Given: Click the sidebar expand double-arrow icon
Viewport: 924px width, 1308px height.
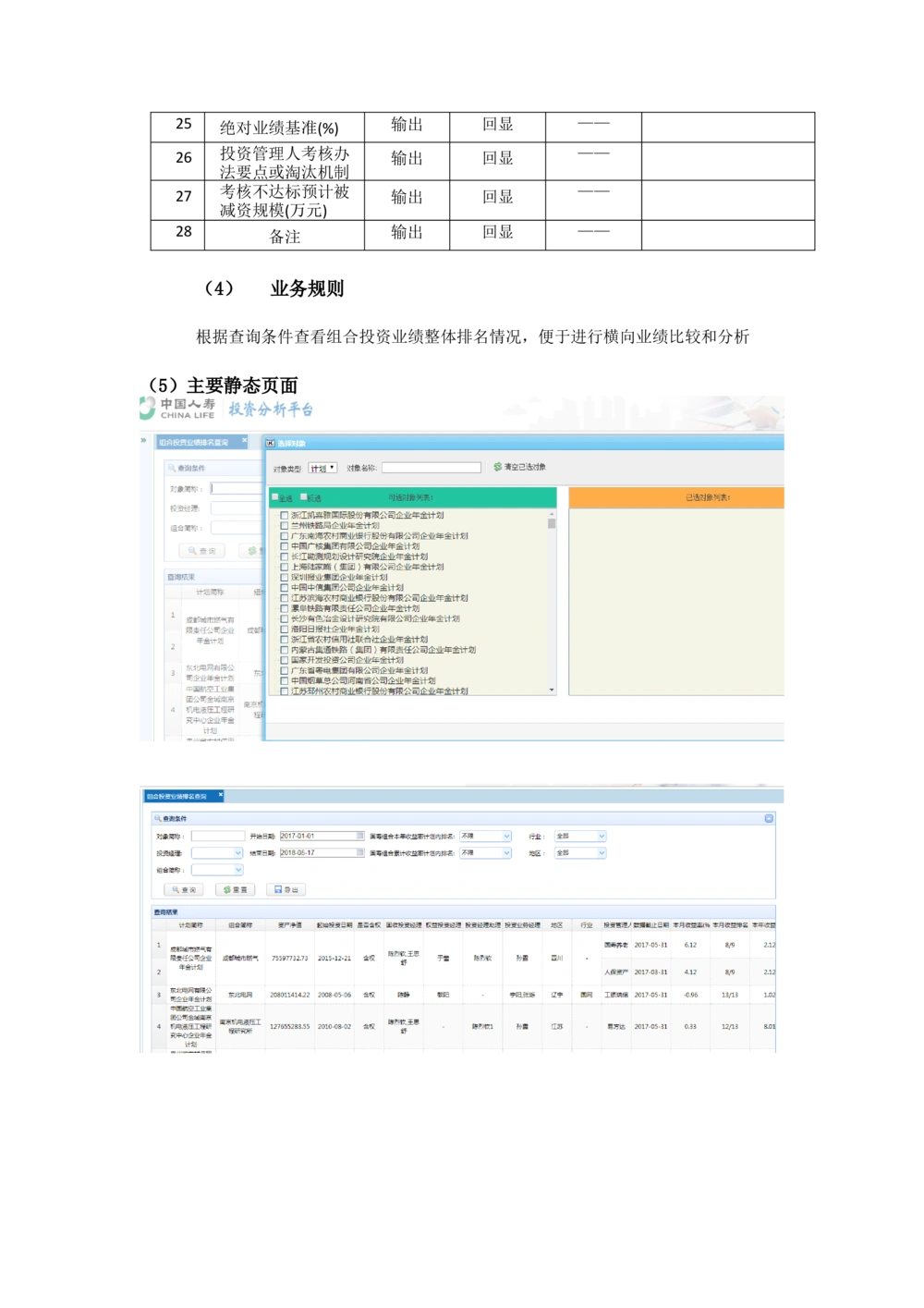Looking at the screenshot, I should pyautogui.click(x=143, y=441).
